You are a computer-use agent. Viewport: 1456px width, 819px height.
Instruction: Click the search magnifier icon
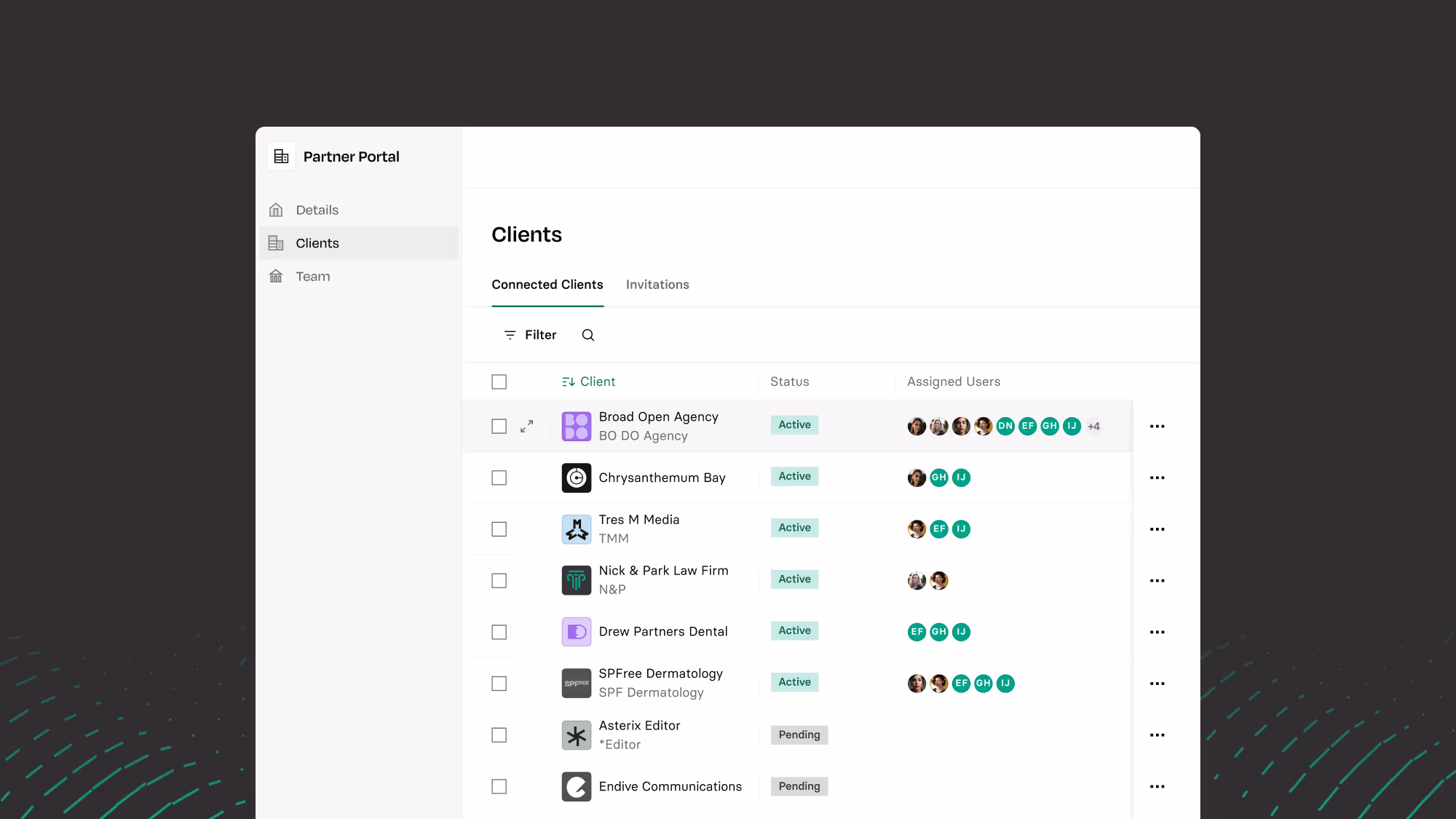588,335
